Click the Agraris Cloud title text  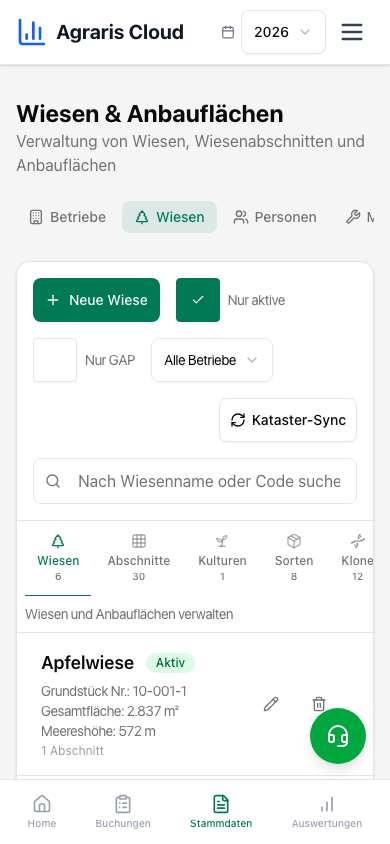pos(120,32)
